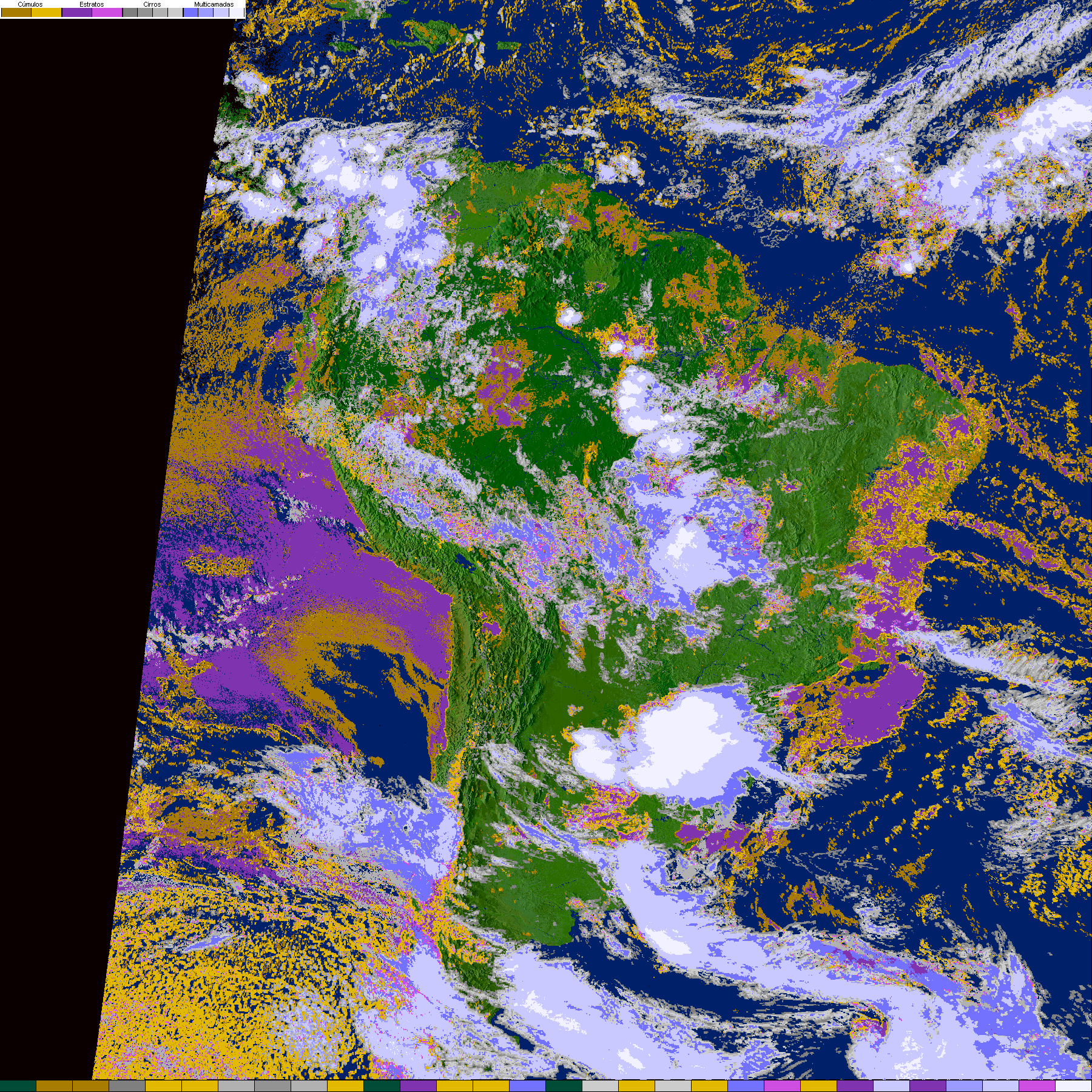1092x1092 pixels.
Task: Choose the near-white Multicamadas legend swatch
Action: tap(236, 13)
